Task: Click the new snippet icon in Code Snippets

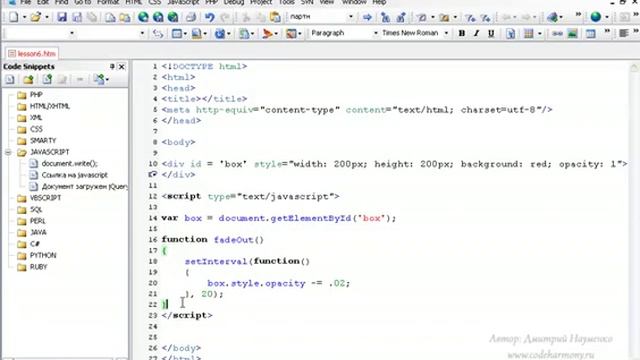Action: pyautogui.click(x=10, y=80)
